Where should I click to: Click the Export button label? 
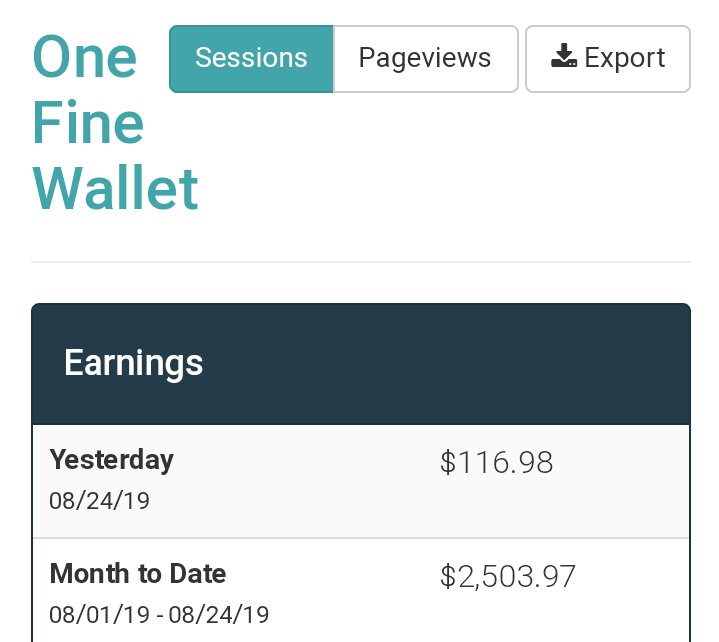coord(624,58)
